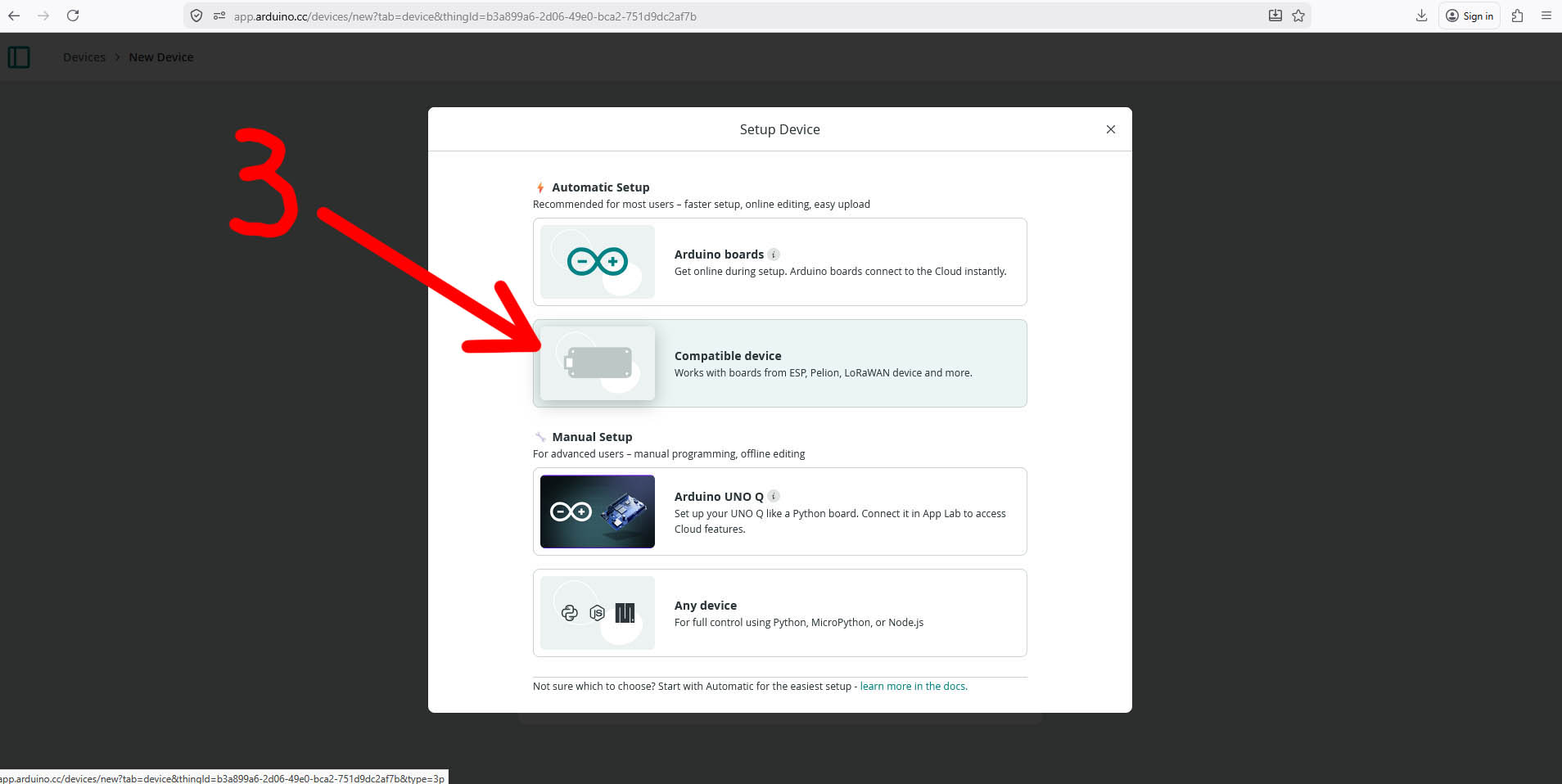Click the Setup Device dialog title
The height and width of the screenshot is (784, 1562).
(x=780, y=129)
